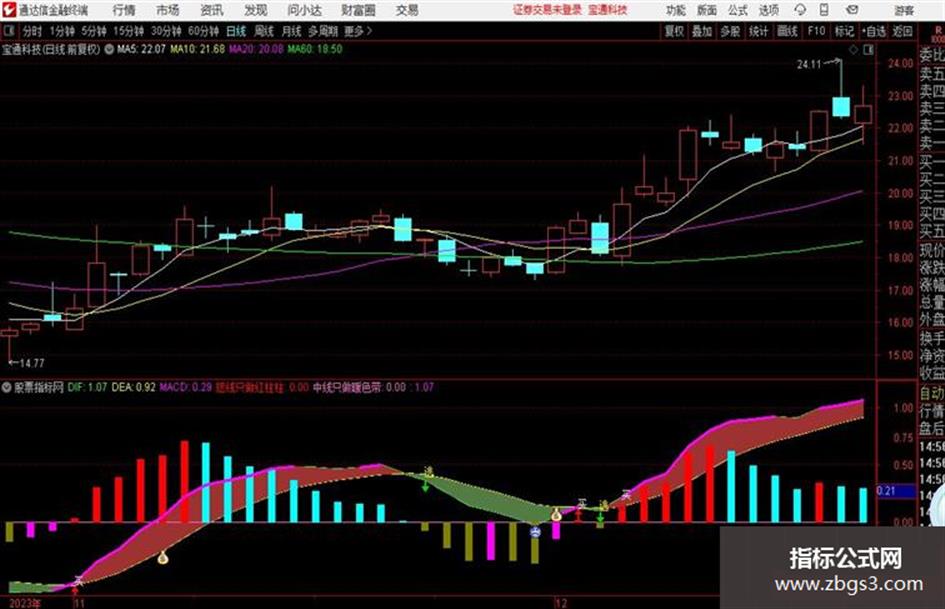Click the MA20: 20.08 label
The image size is (945, 609).
[x=256, y=49]
